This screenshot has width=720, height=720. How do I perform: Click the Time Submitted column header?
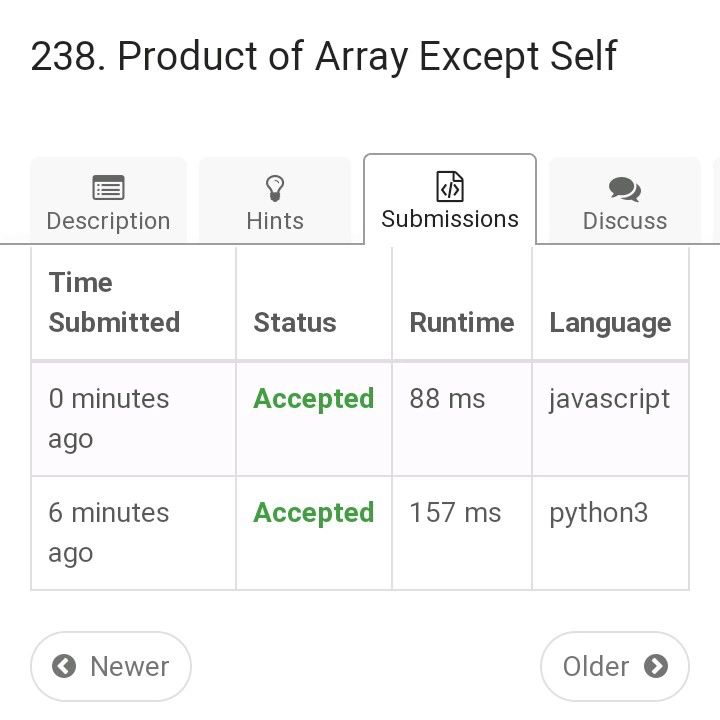(x=114, y=302)
